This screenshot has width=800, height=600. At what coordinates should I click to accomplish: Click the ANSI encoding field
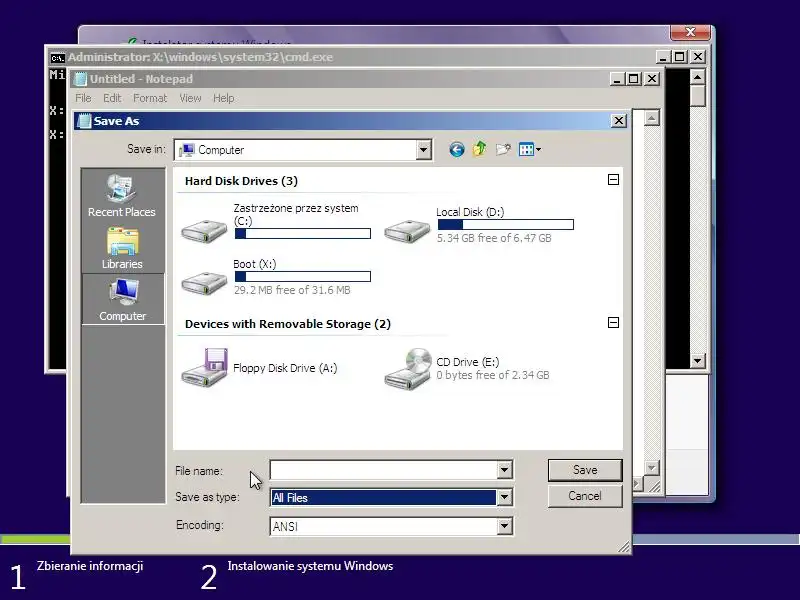[x=384, y=526]
